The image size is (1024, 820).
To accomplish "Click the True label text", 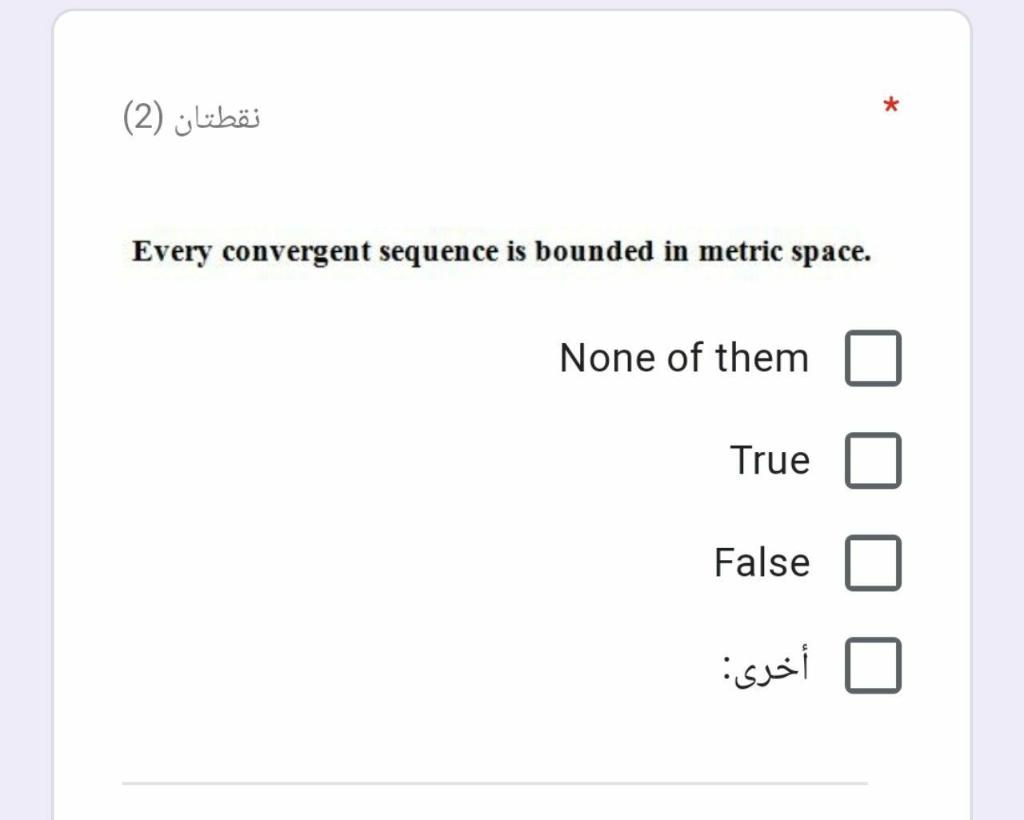I will 770,460.
